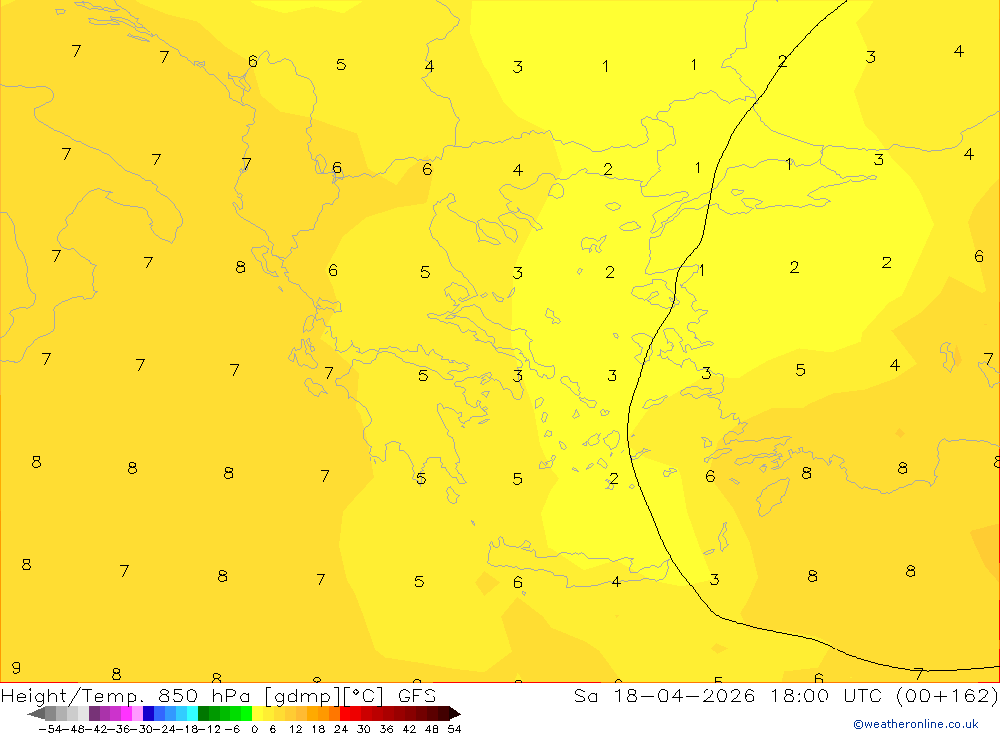Click the cyan legend swatch near -18
The width and height of the screenshot is (1000, 733).
coord(192,714)
